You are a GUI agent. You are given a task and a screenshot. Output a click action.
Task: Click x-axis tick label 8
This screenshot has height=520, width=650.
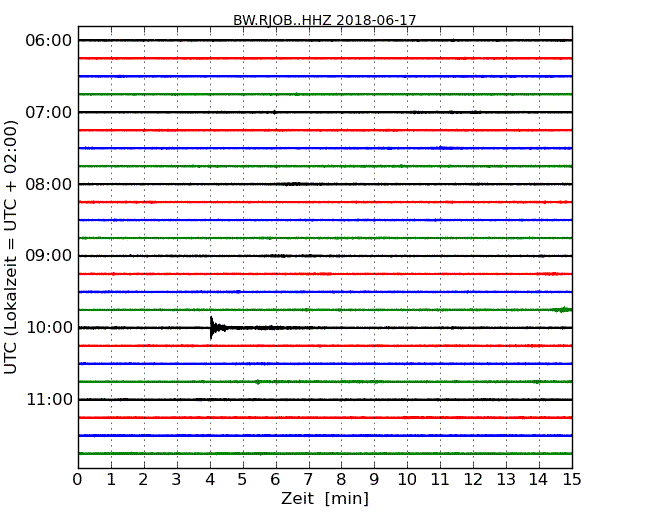(x=341, y=480)
